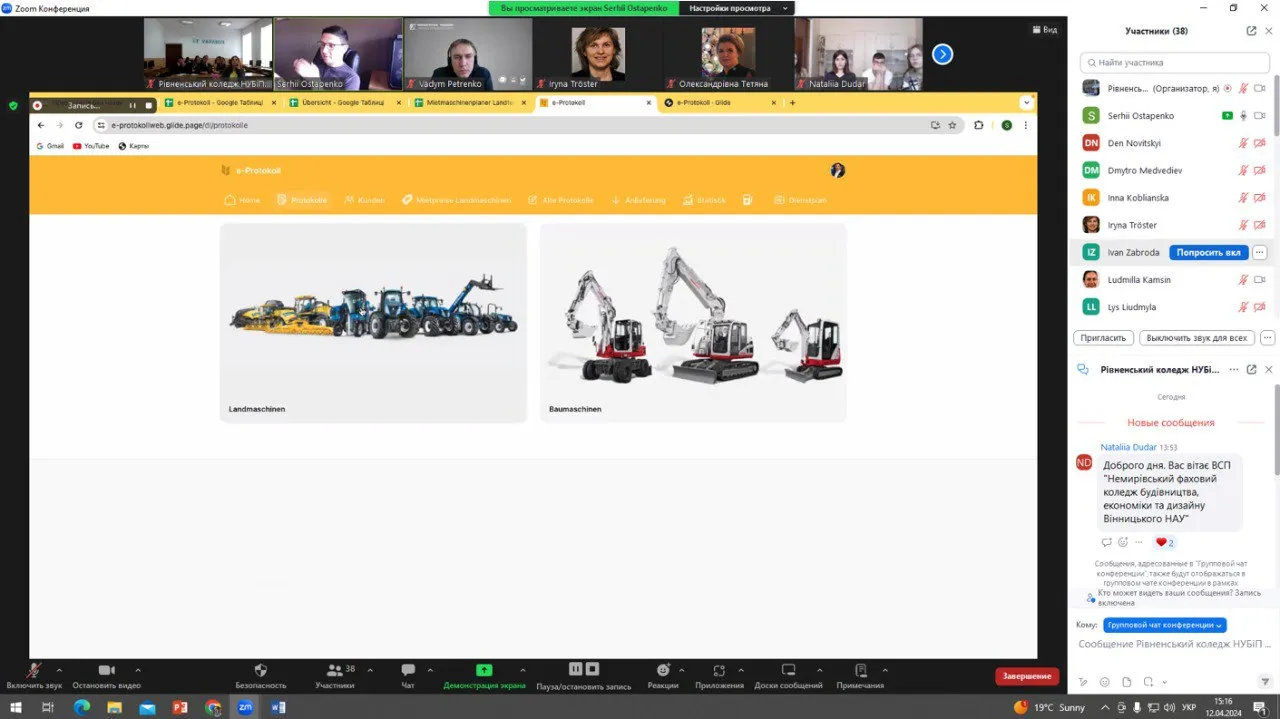
Task: Open the Kunden menu in e-Protokoll
Action: click(364, 200)
